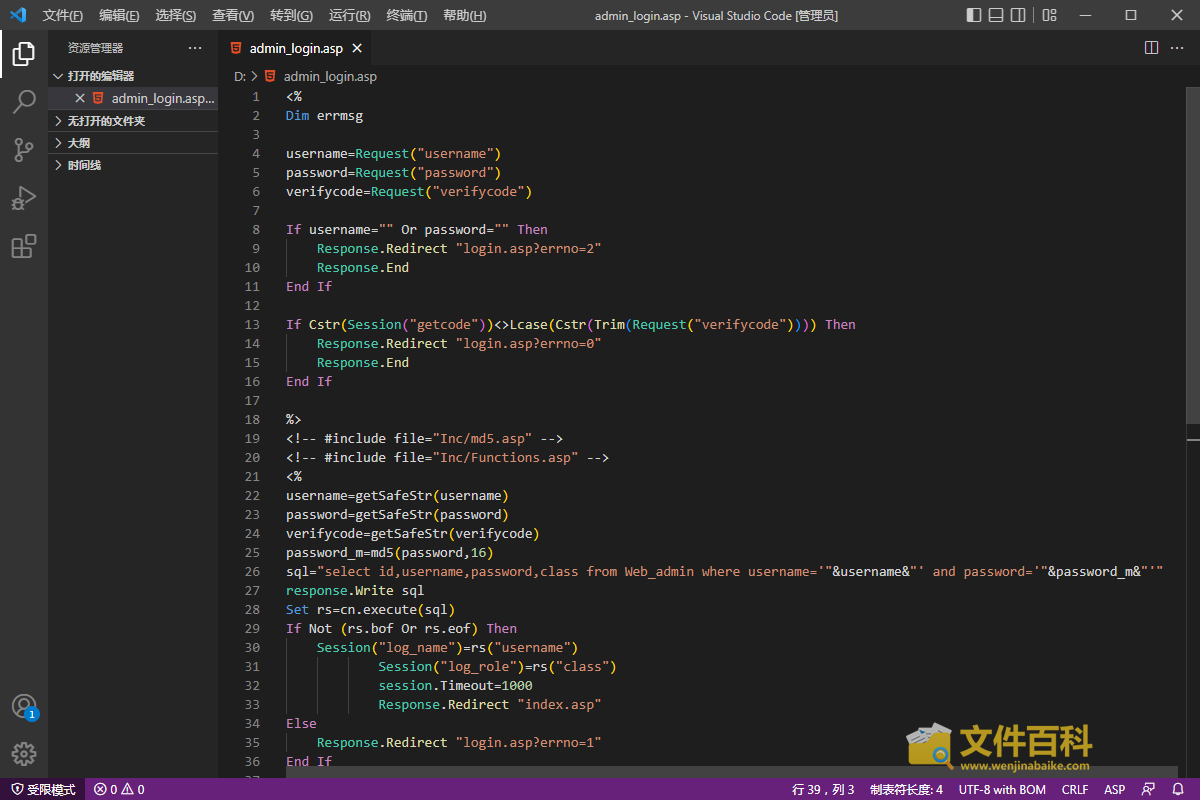Change ASP language mode in status bar
Screen dimensions: 1200x800
[x=1114, y=789]
